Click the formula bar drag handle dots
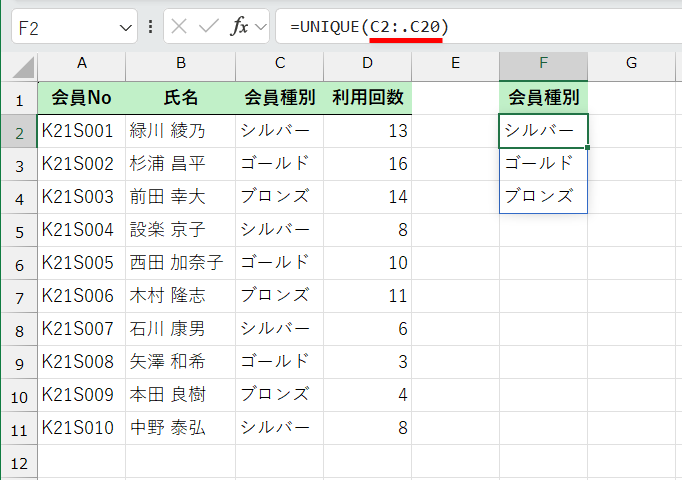Viewport: 682px width, 480px height. pos(150,27)
